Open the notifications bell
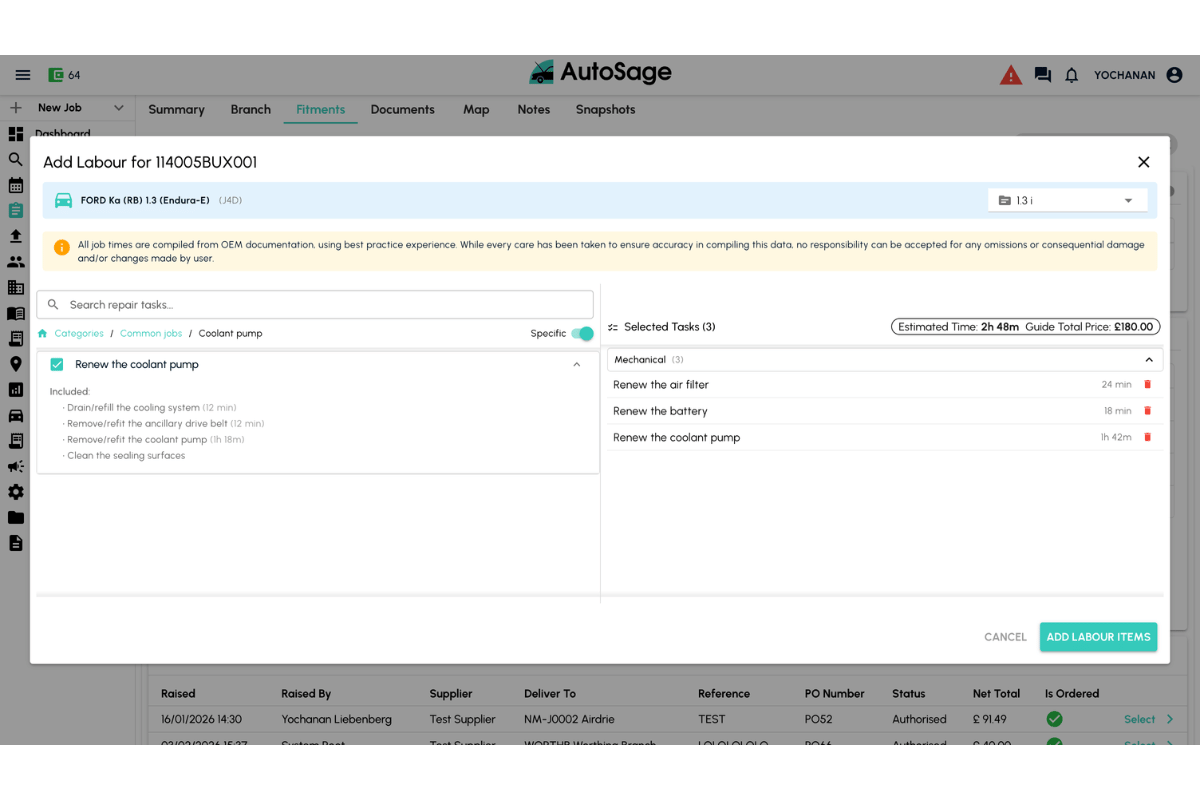Viewport: 1200px width, 800px height. (x=1071, y=75)
